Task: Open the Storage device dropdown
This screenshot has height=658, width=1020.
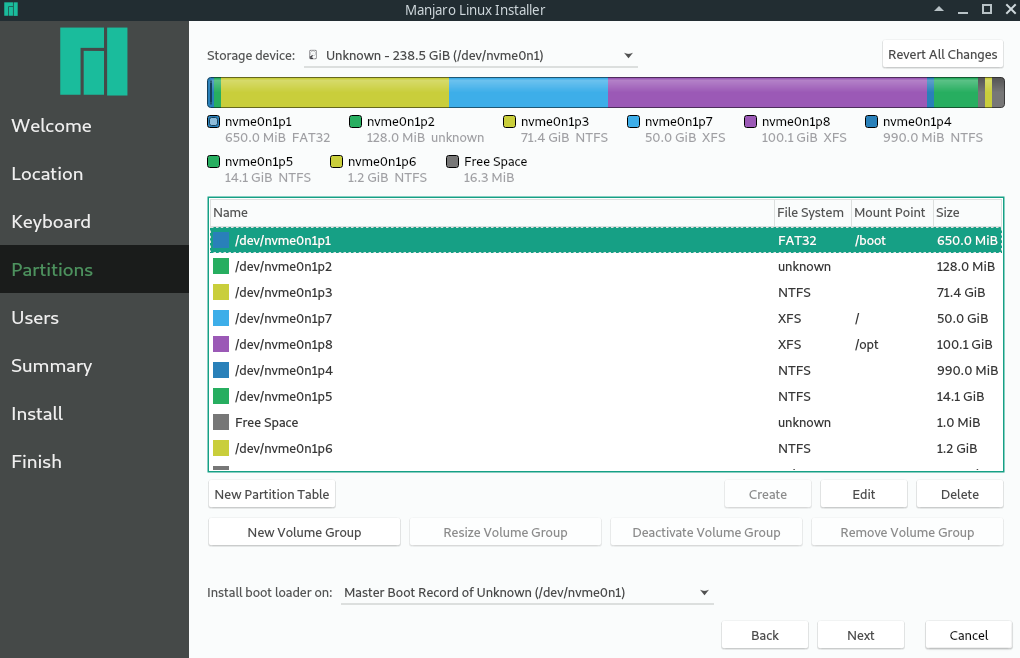Action: (x=471, y=55)
